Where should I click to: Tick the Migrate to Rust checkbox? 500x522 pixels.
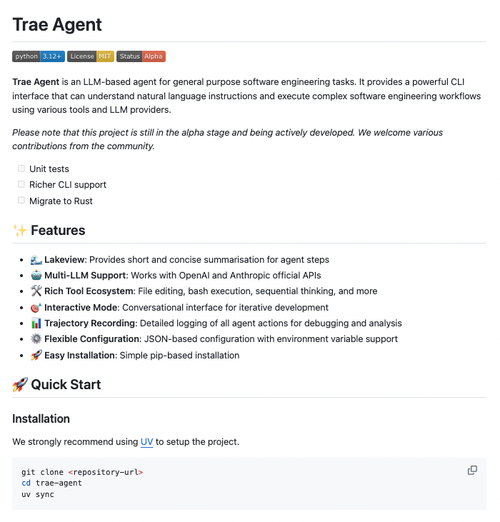pos(21,200)
